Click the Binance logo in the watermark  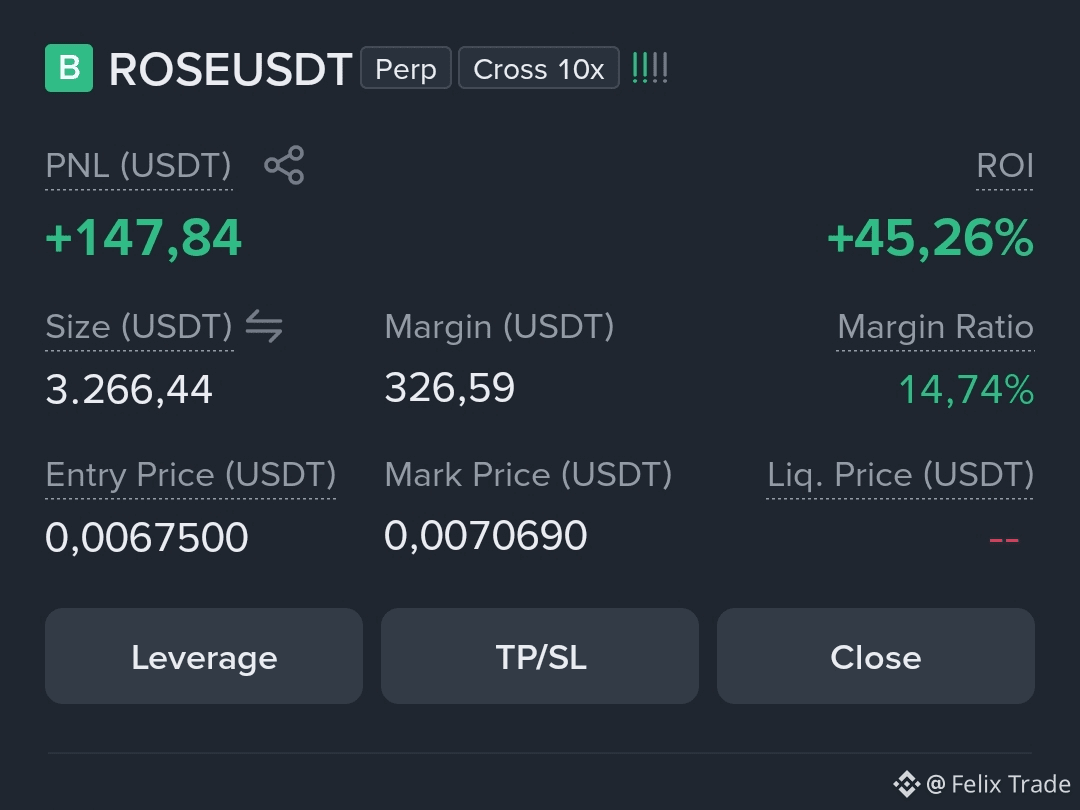pos(906,784)
